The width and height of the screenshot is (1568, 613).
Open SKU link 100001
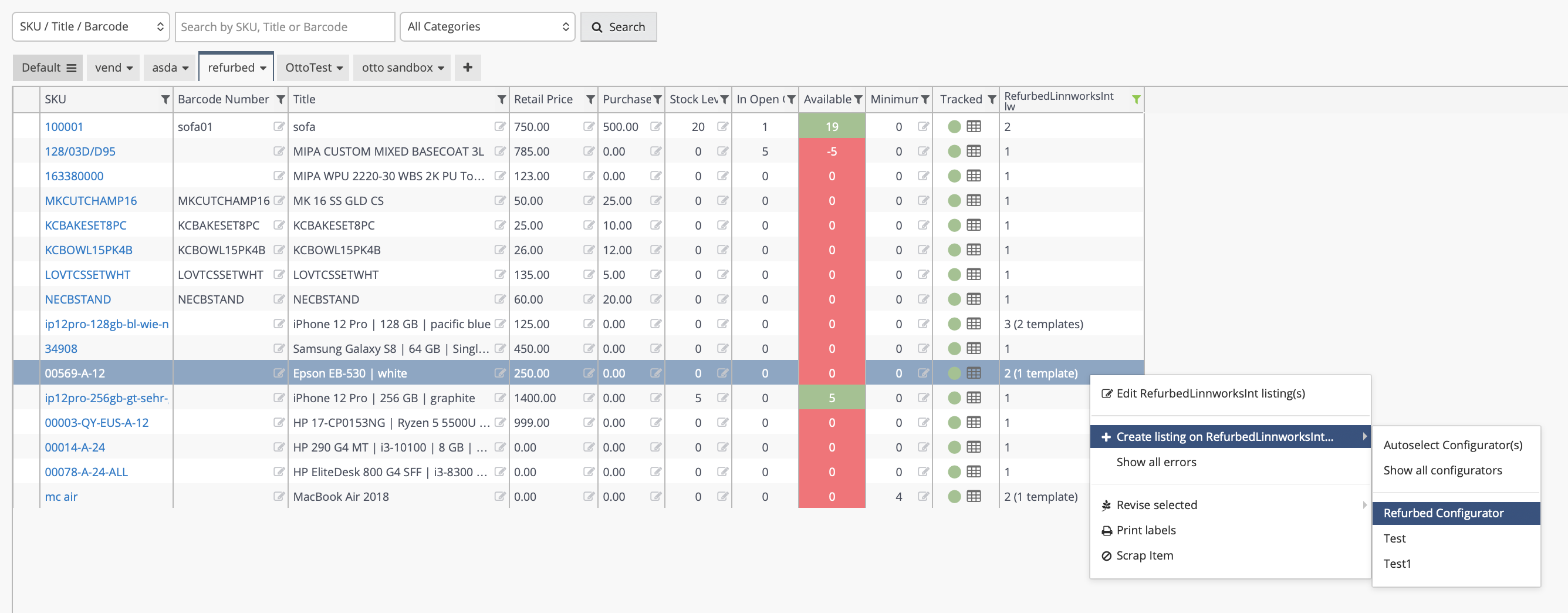64,127
